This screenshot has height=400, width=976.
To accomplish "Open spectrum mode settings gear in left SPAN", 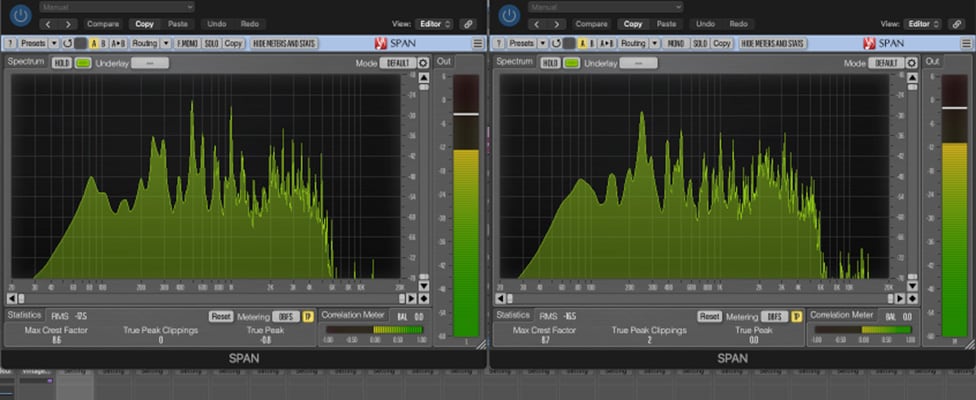I will [423, 63].
